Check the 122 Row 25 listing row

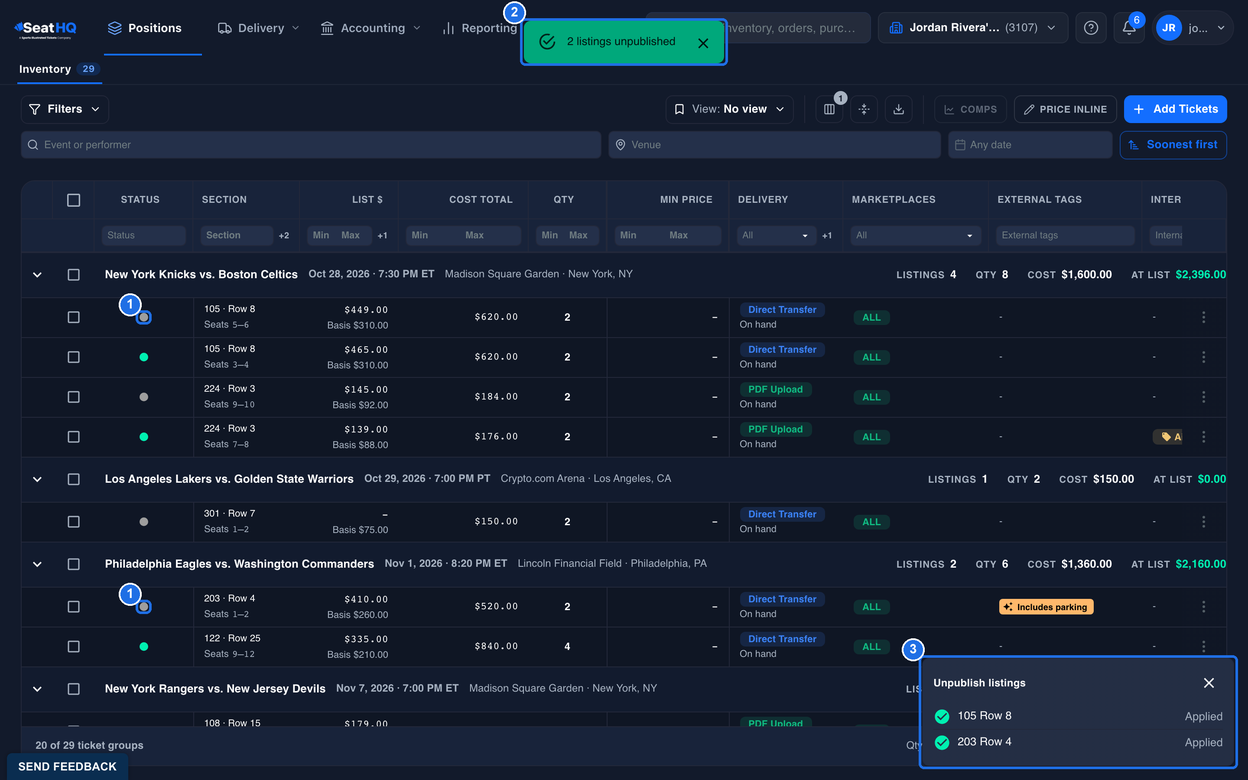(x=73, y=647)
